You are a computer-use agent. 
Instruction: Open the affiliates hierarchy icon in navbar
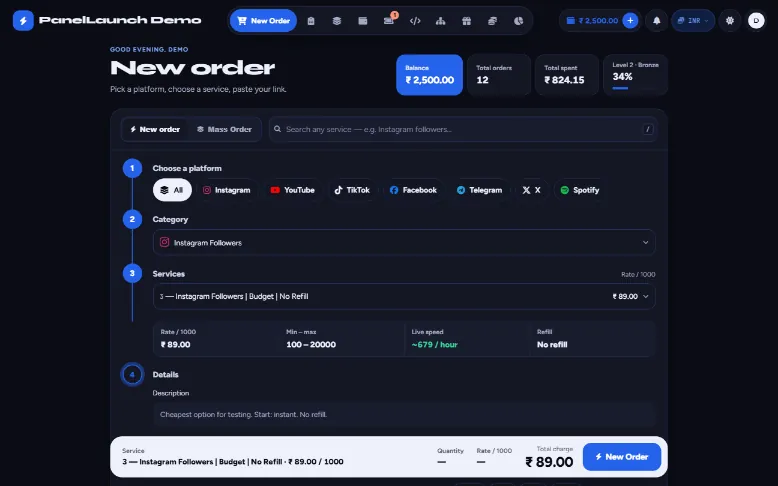[x=441, y=21]
